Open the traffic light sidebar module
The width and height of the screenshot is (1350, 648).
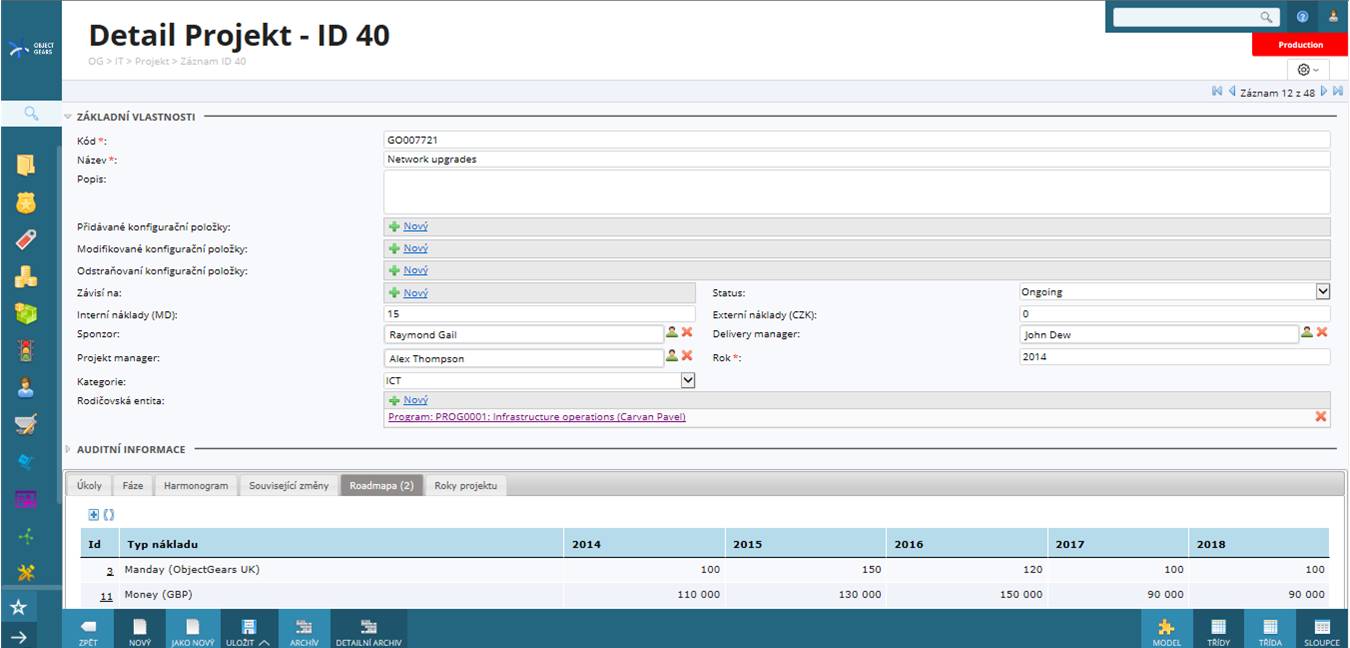pyautogui.click(x=25, y=351)
